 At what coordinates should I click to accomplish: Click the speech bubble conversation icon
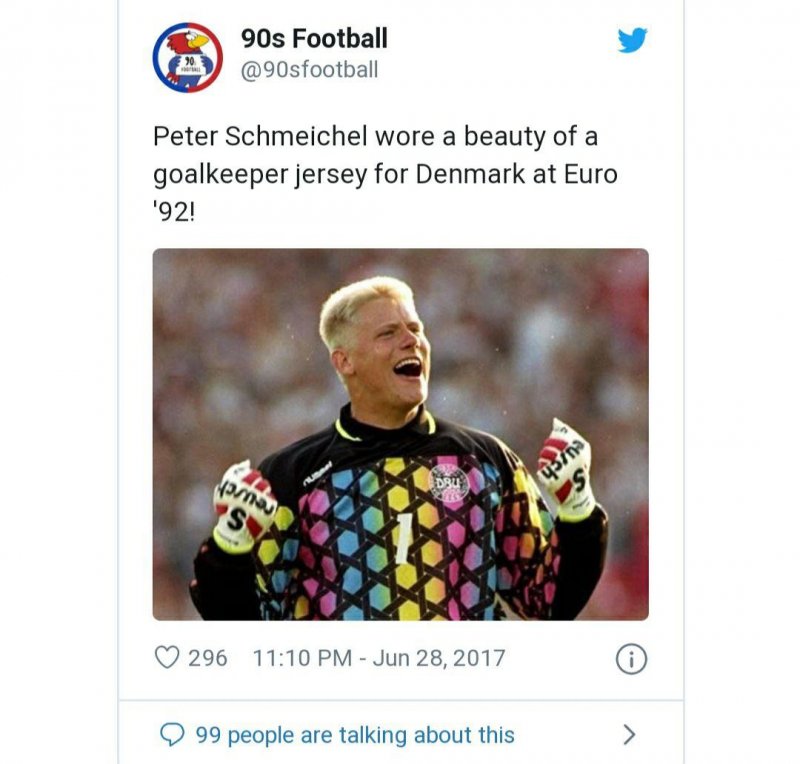click(x=173, y=735)
